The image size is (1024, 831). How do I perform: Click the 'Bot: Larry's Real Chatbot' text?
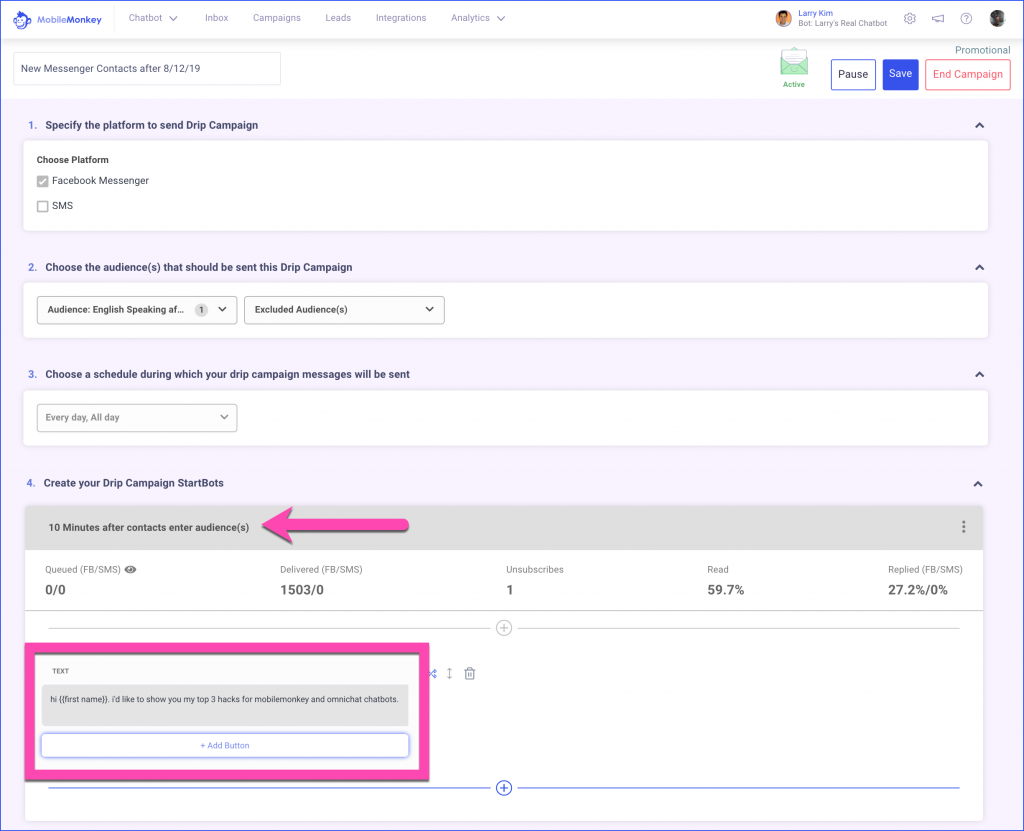pyautogui.click(x=842, y=24)
